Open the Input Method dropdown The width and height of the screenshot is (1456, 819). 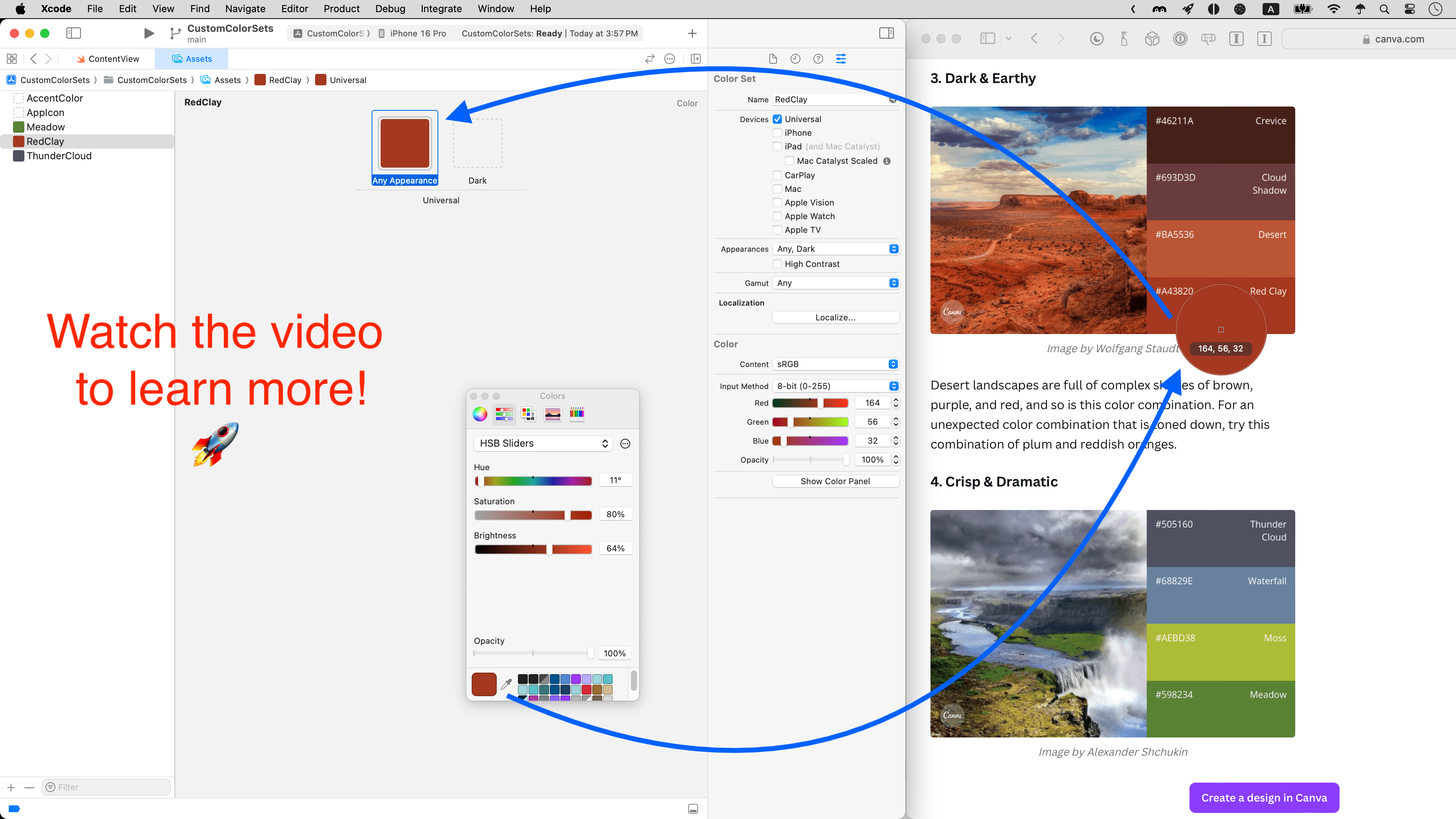click(x=835, y=386)
